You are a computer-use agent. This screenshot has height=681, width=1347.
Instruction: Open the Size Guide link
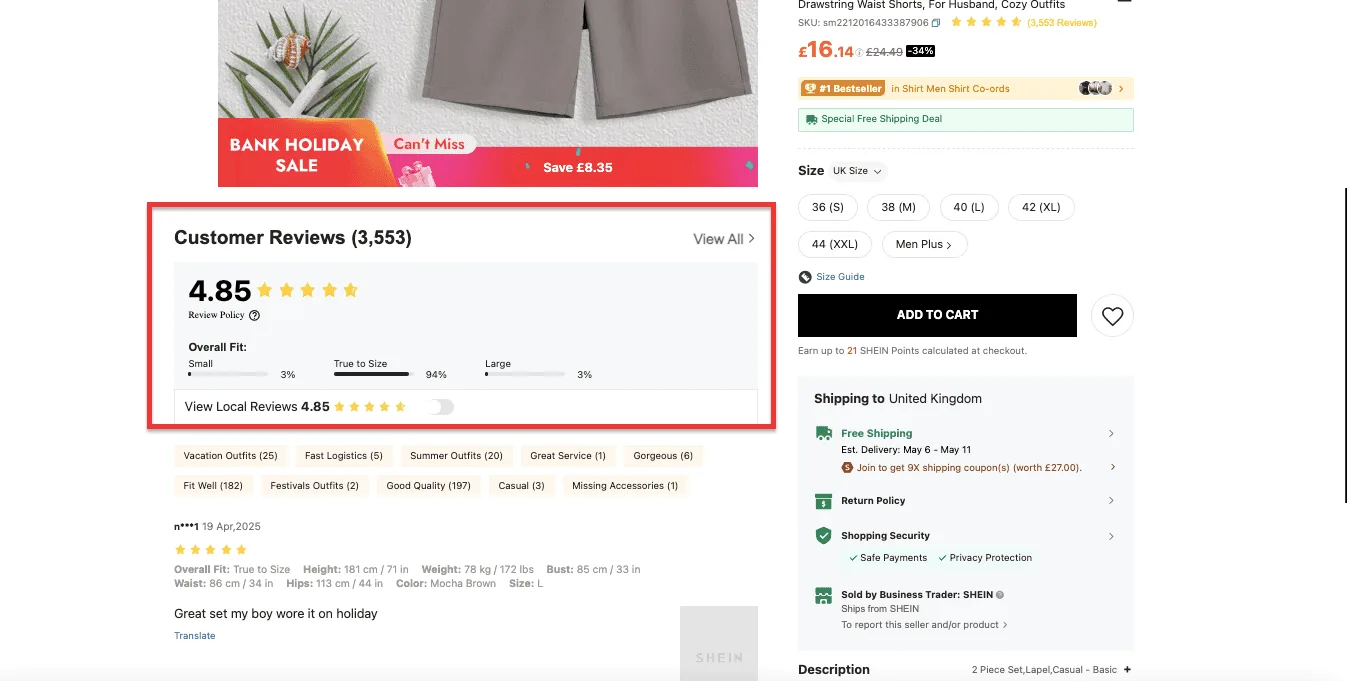[840, 277]
